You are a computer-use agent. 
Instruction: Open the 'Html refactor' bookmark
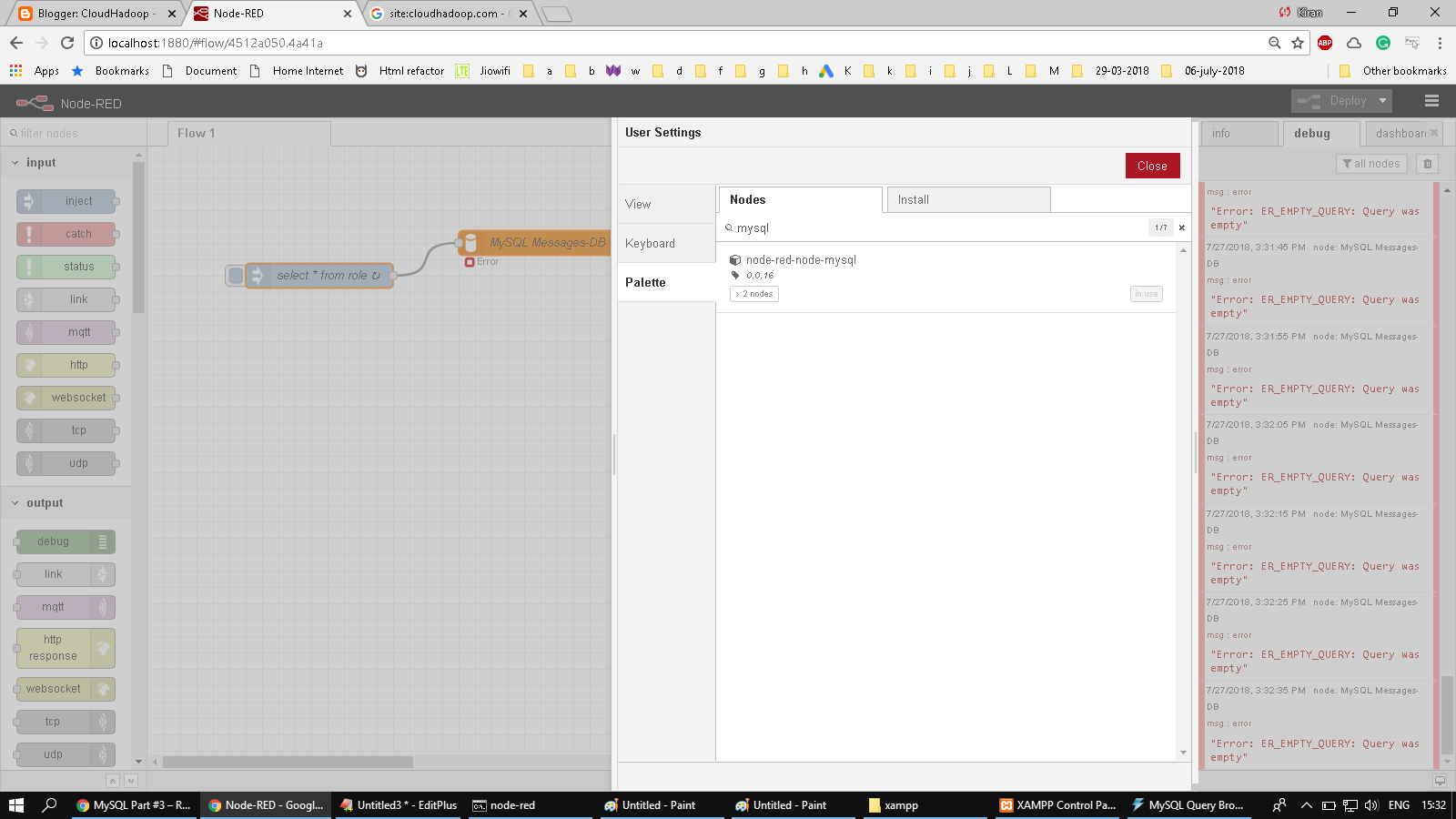pos(400,71)
